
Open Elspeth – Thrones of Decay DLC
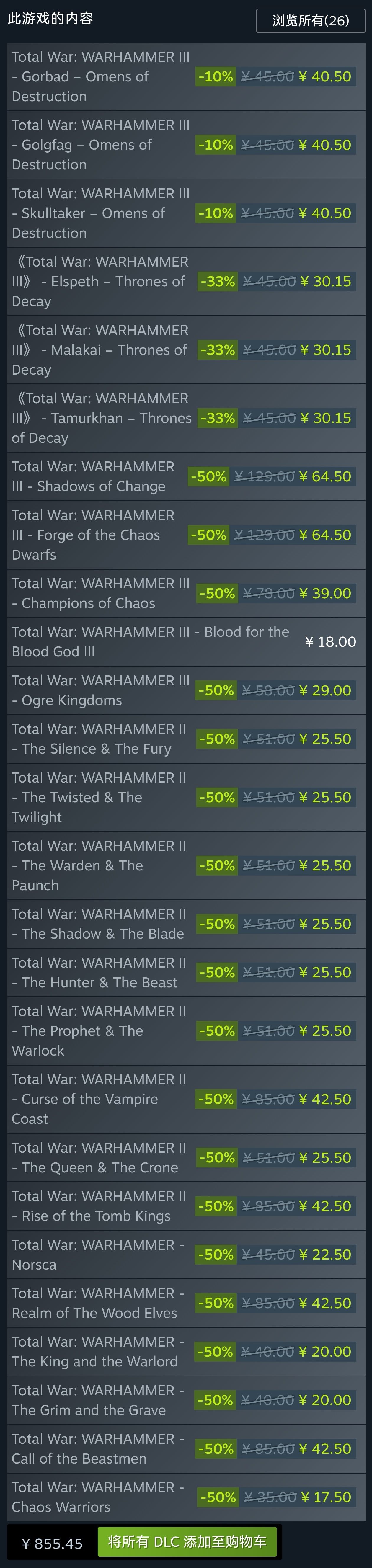100,281
